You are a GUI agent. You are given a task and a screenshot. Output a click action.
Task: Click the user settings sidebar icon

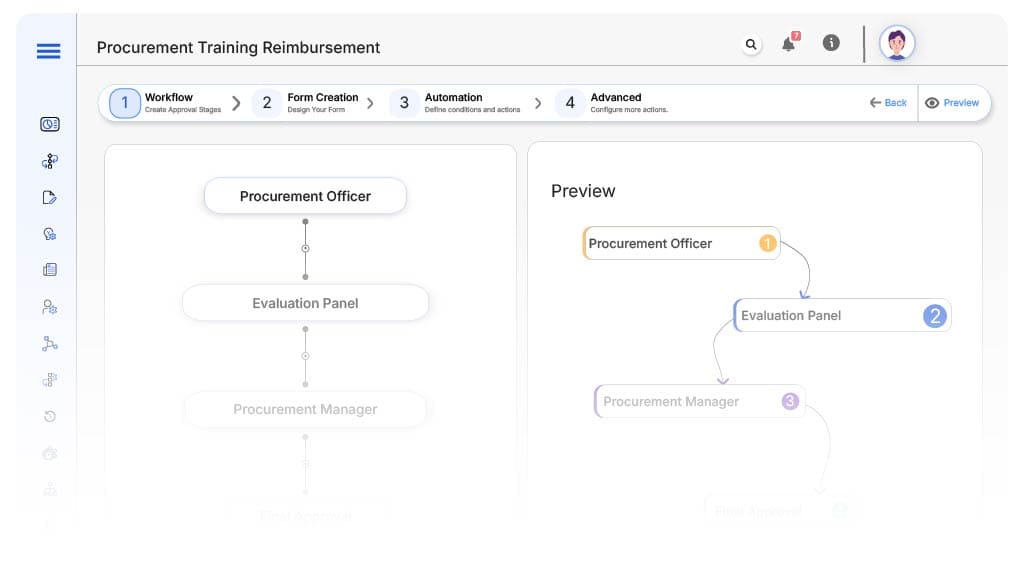[49, 307]
